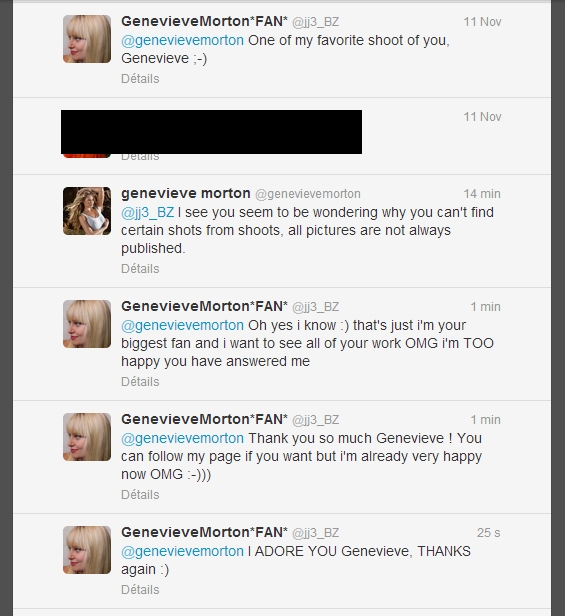Click the @genevievemorton mention in the 'Thank you so much' tweet

[182, 438]
